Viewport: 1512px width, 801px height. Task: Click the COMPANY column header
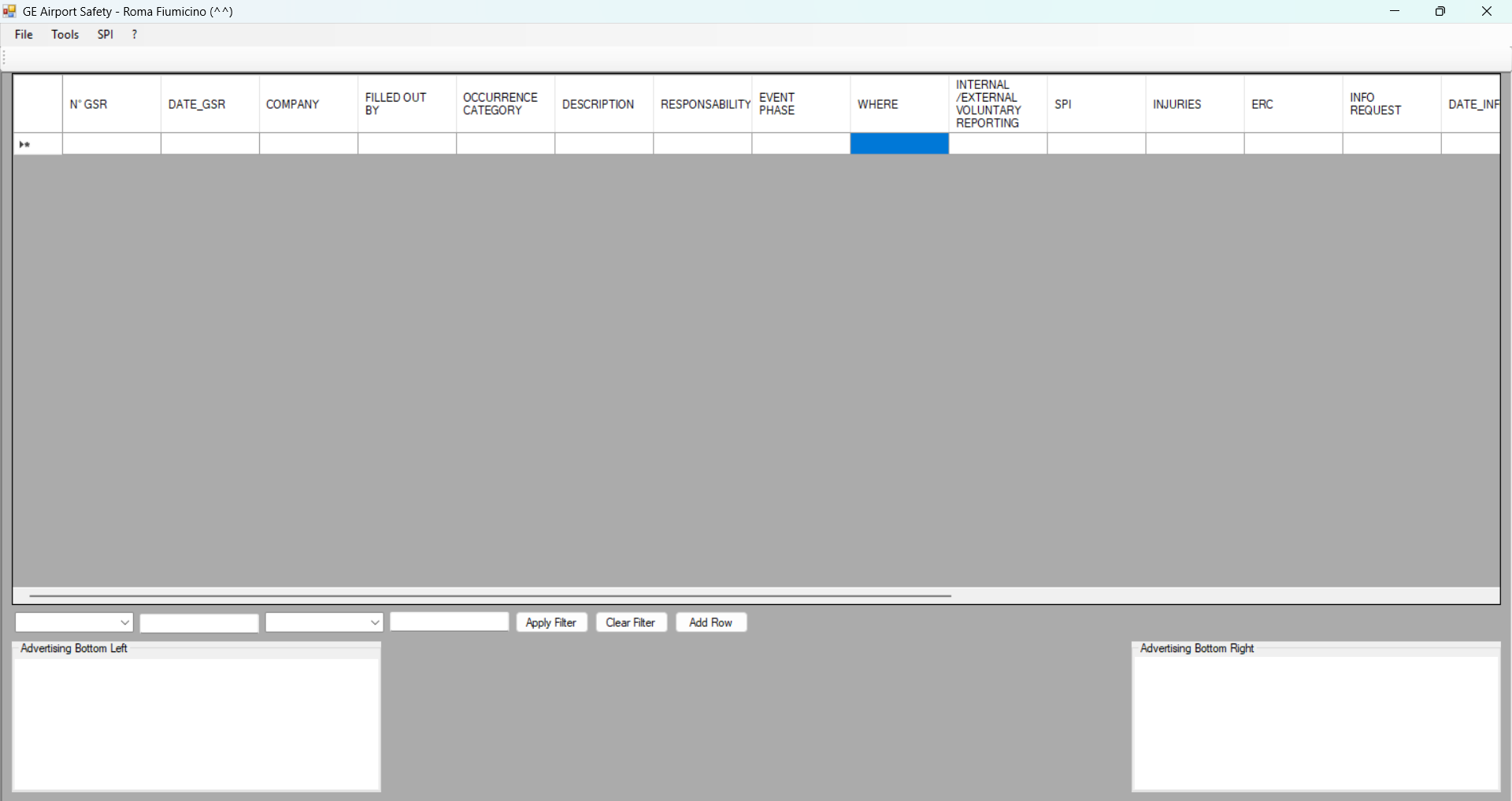point(308,104)
